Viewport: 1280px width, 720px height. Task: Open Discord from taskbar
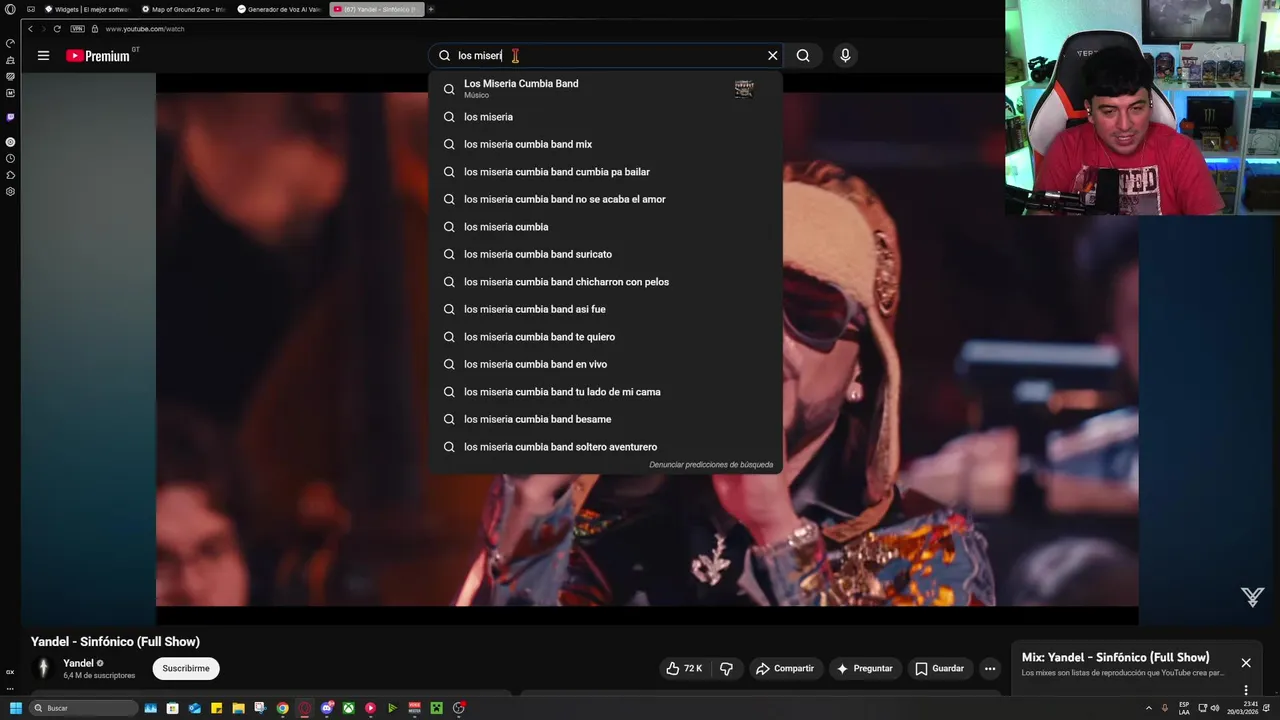point(327,708)
